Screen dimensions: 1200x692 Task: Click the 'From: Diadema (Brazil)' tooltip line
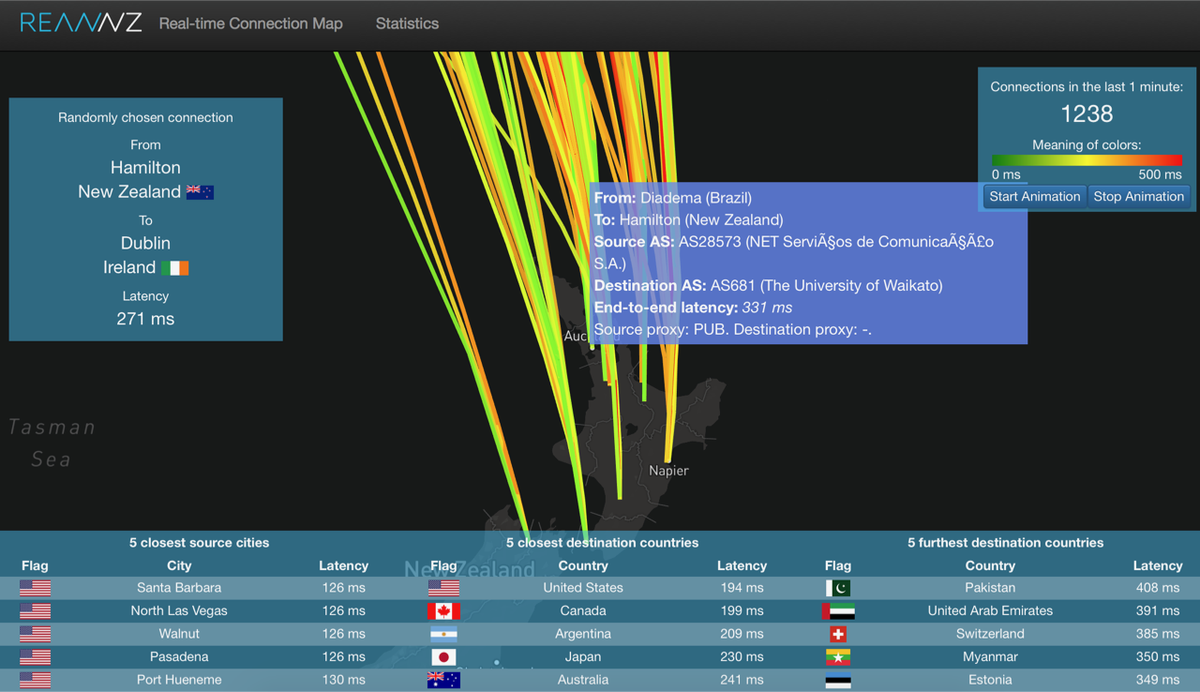click(x=673, y=198)
